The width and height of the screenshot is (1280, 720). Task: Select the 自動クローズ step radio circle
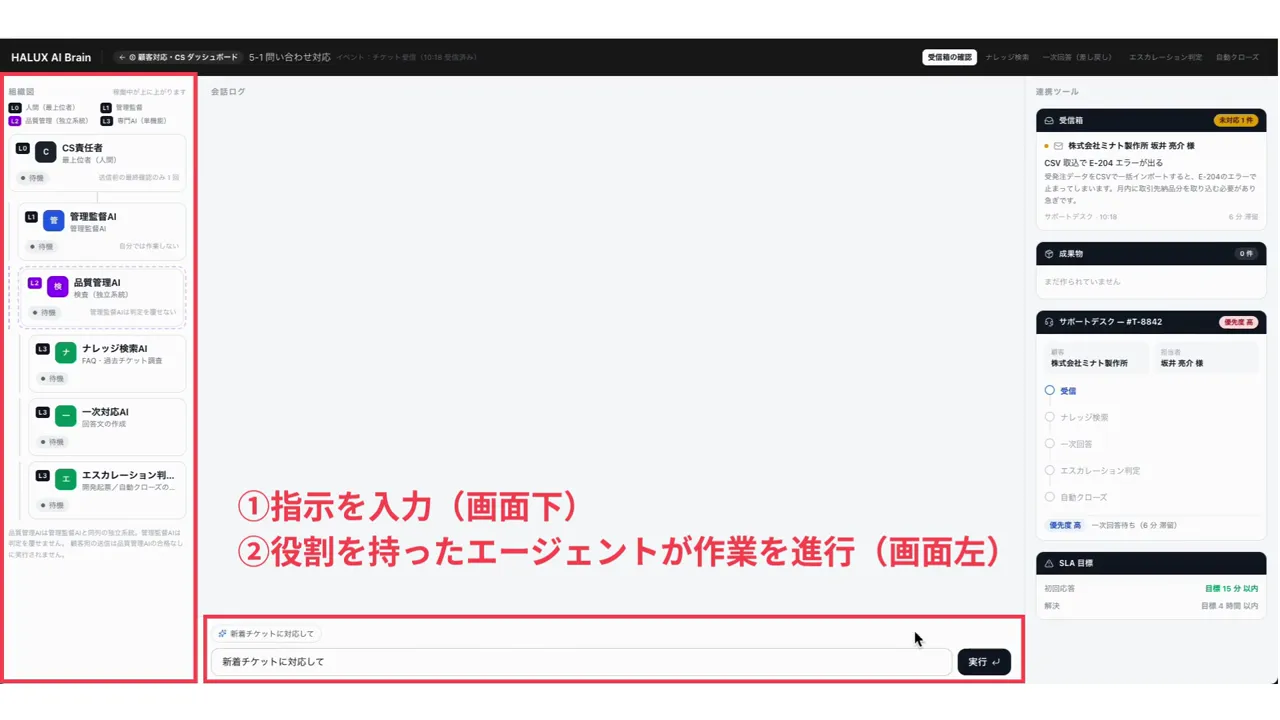click(1050, 496)
